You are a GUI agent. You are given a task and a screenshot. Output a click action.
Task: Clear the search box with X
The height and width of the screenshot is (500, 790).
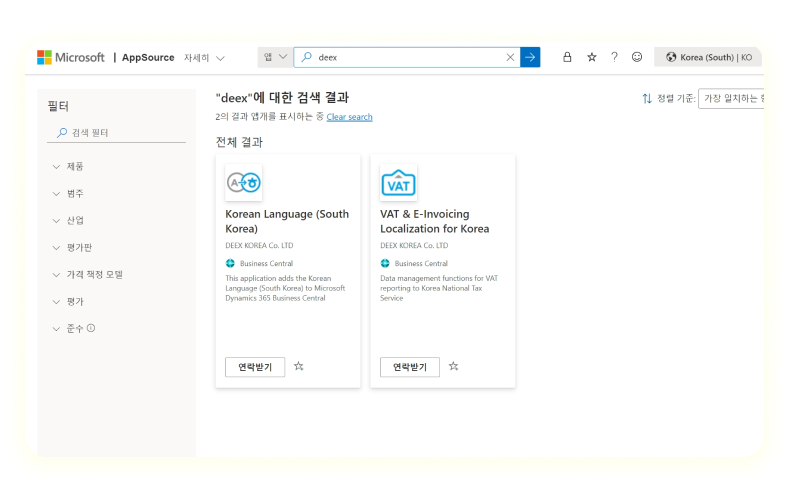pos(510,57)
